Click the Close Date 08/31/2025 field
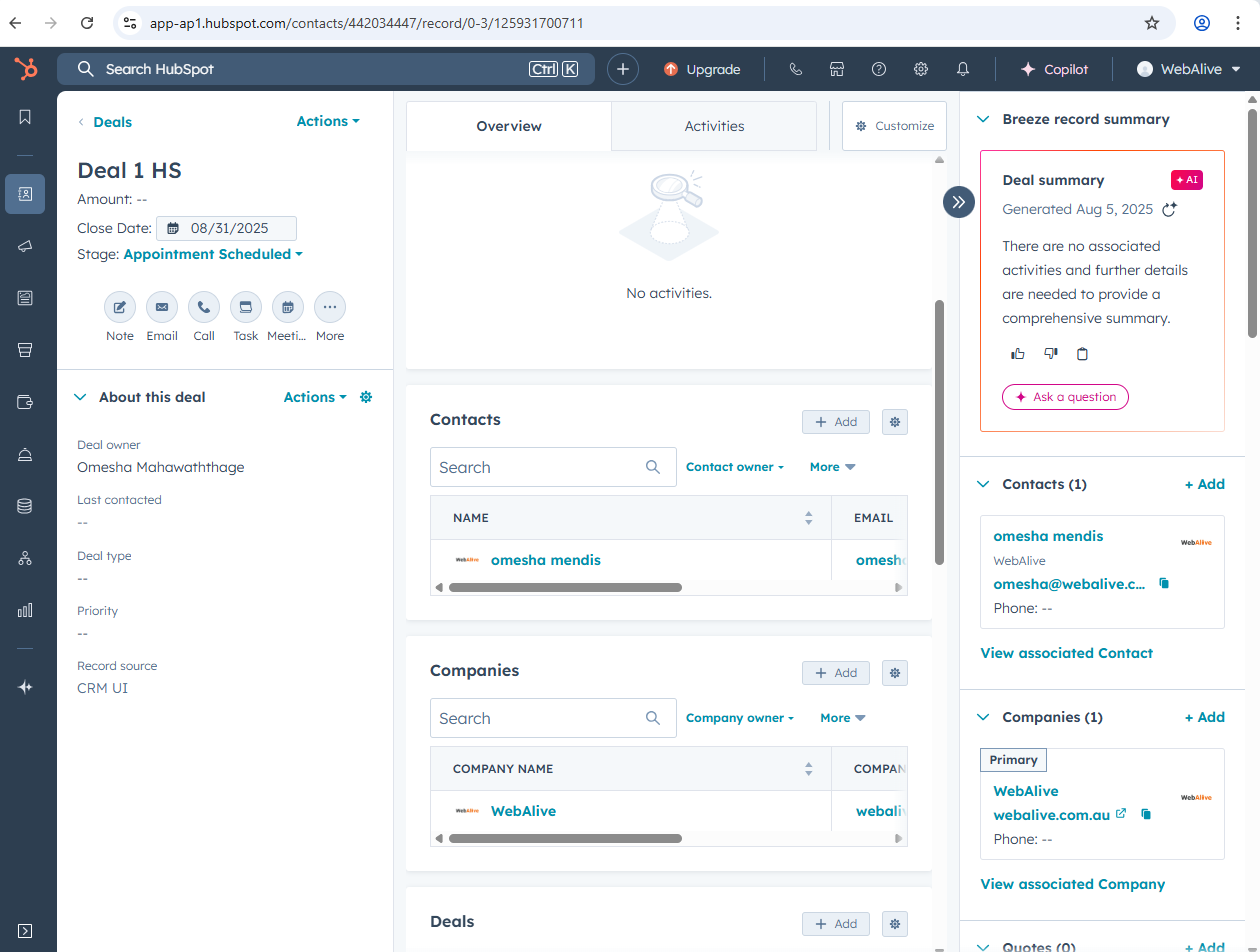 (226, 228)
